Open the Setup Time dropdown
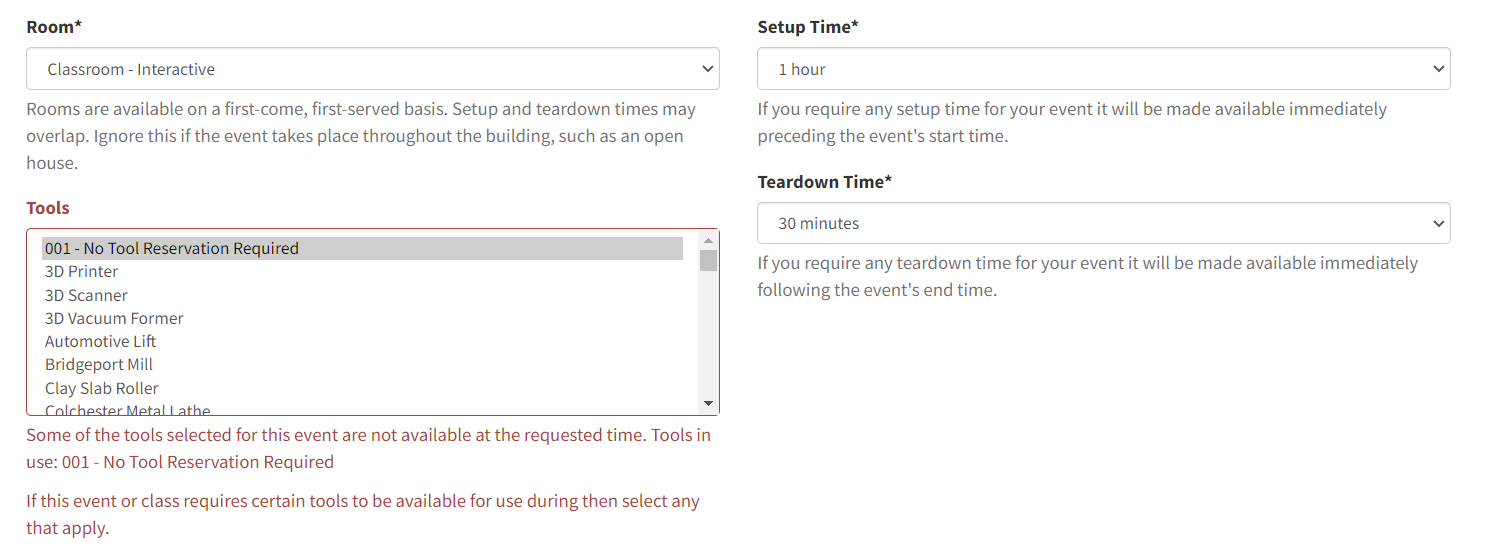This screenshot has height=551, width=1493. pyautogui.click(x=1103, y=69)
